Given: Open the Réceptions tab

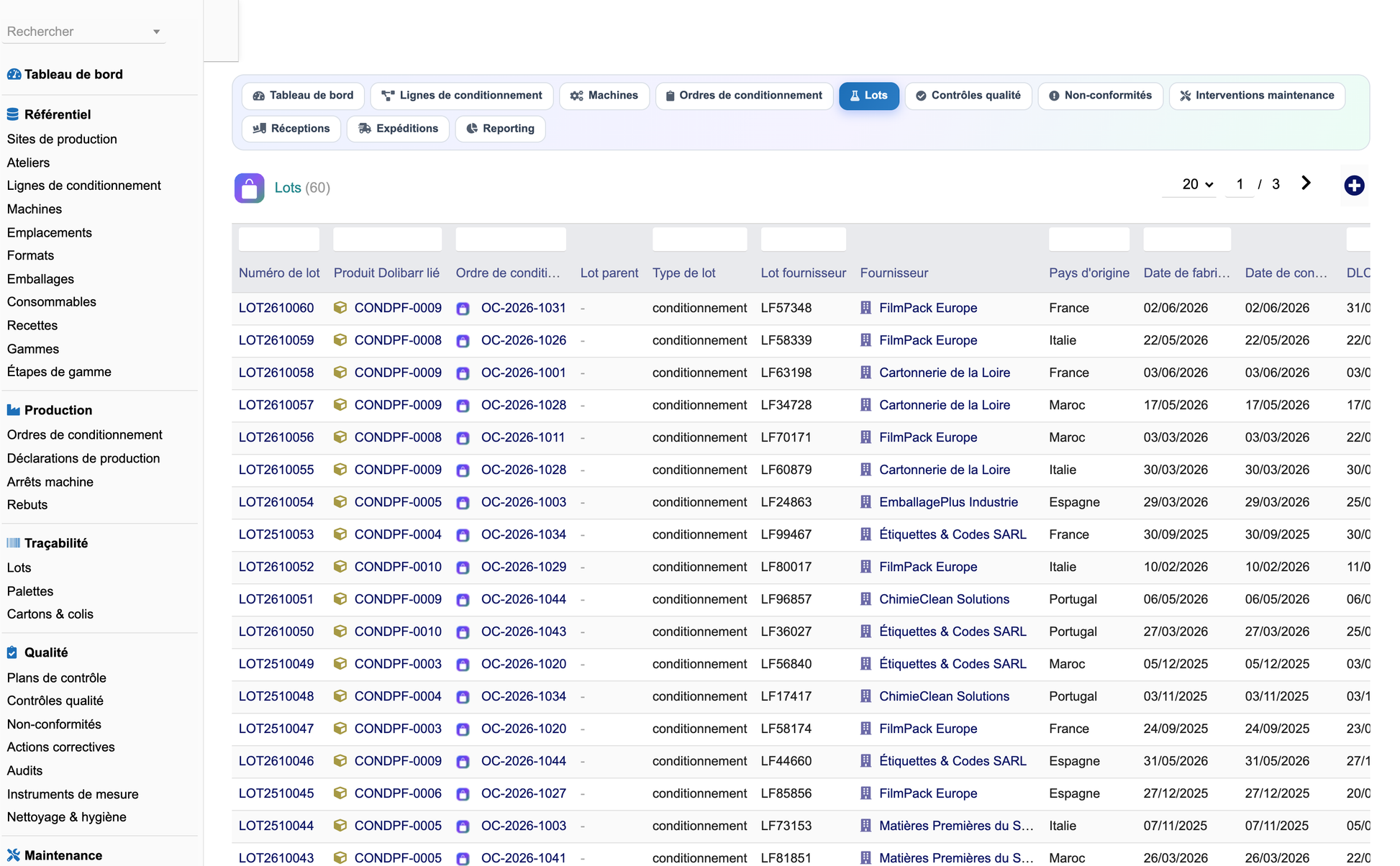Looking at the screenshot, I should (291, 129).
